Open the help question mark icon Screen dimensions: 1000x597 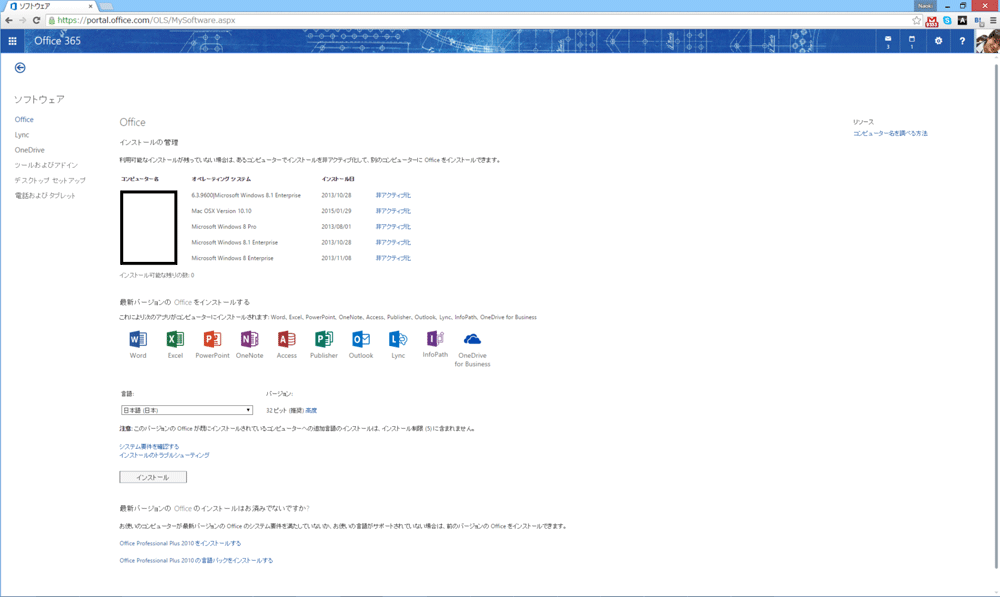click(962, 41)
